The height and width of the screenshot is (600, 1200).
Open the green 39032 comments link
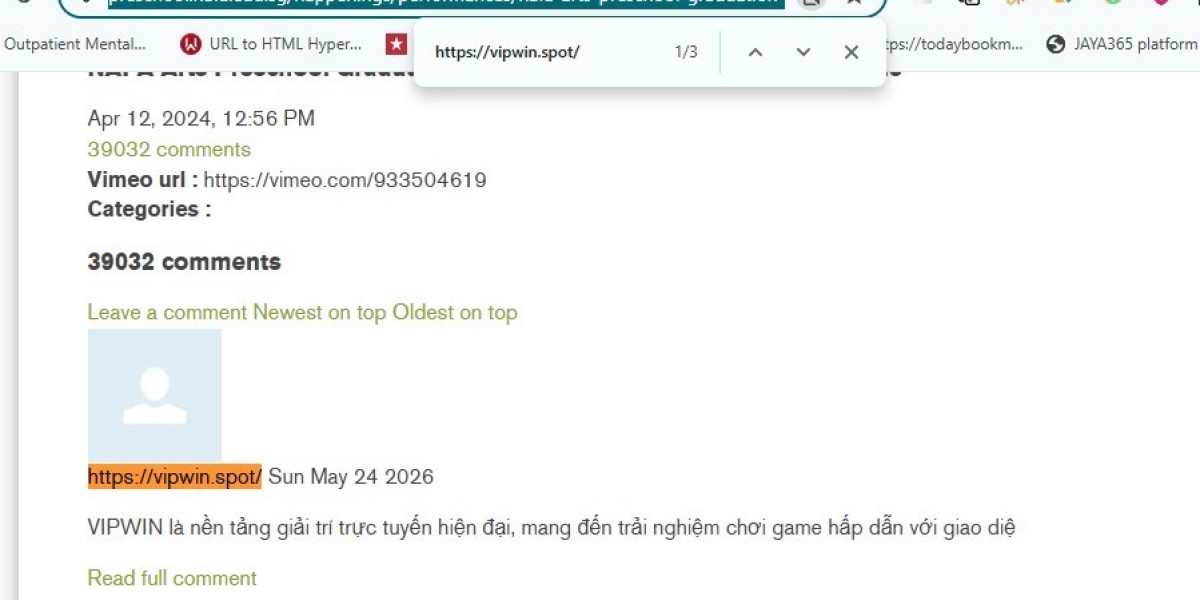[169, 149]
